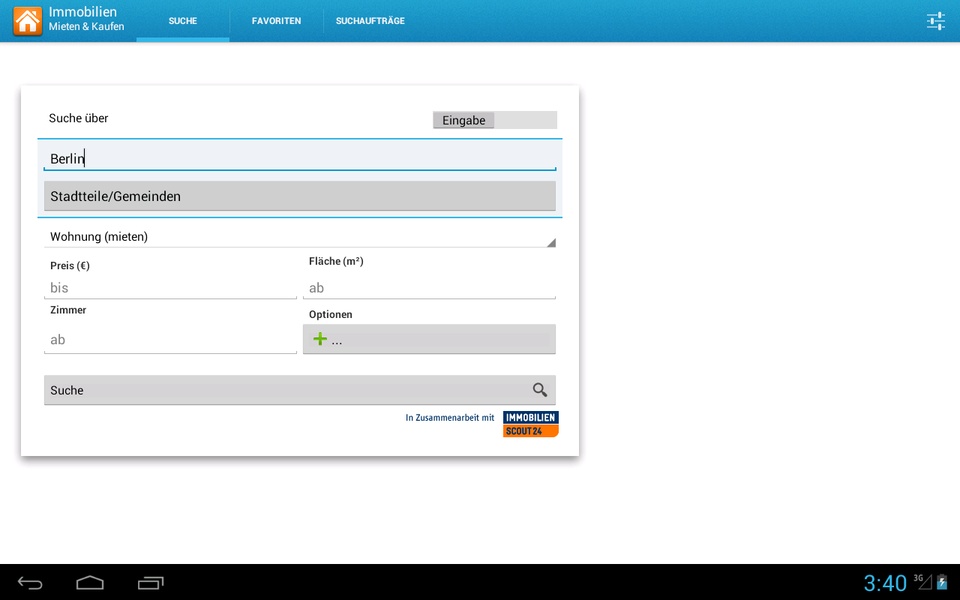960x600 pixels.
Task: Open the SUCHAUFTRÄGE tab
Action: point(370,21)
